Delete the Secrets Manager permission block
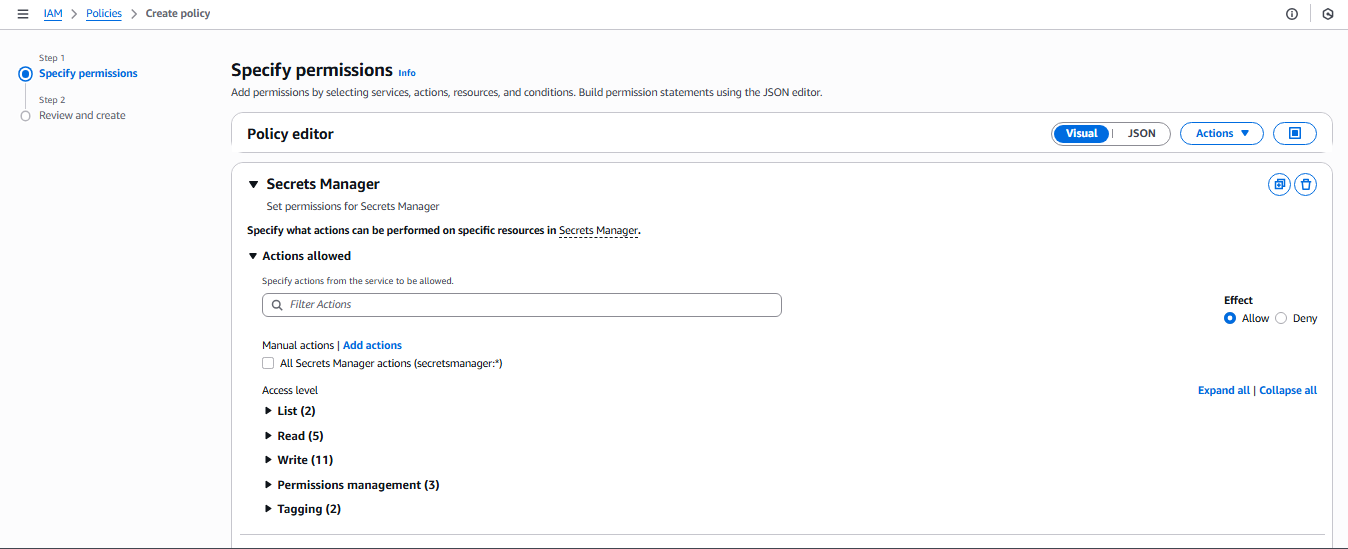1348x549 pixels. coord(1305,185)
